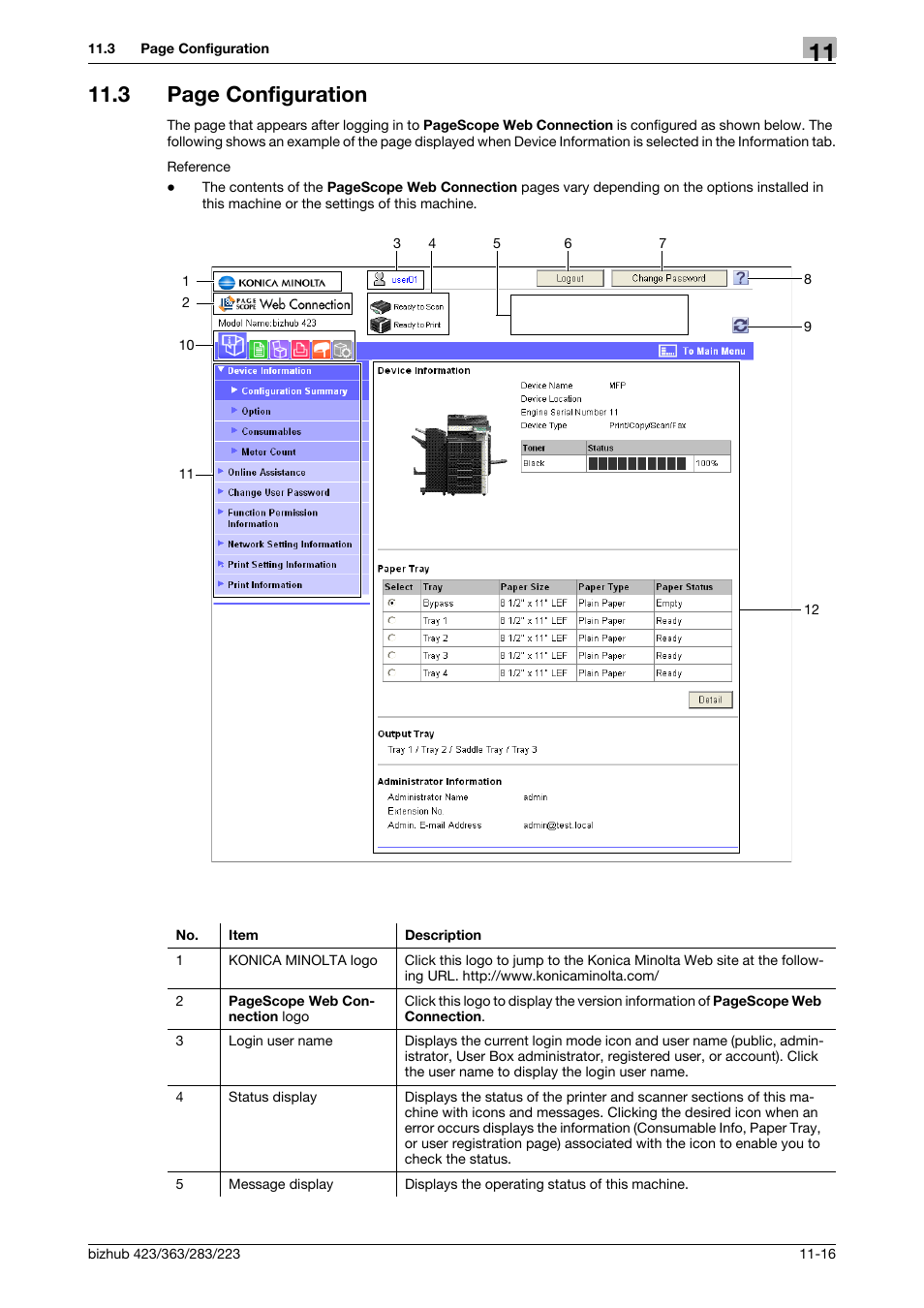The width and height of the screenshot is (924, 1308).
Task: Select the green Job tab icon
Action: (x=259, y=350)
